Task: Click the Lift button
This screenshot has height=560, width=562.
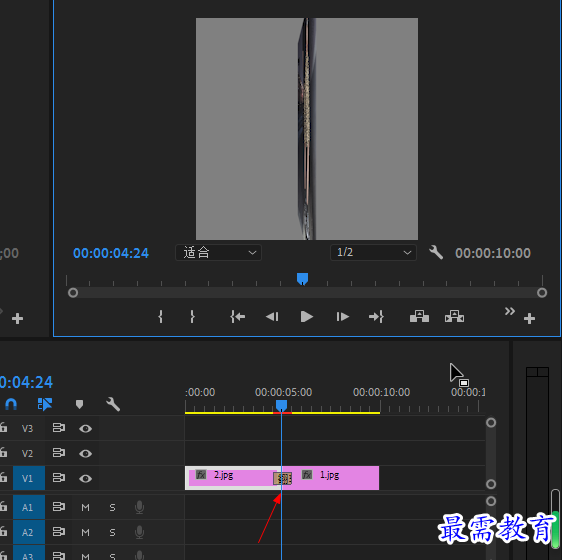Action: point(419,317)
